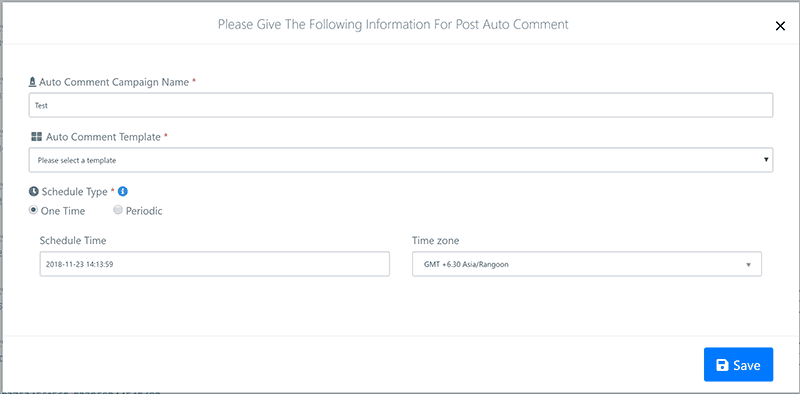This screenshot has width=800, height=394.
Task: Open the Time zone dropdown showing Asia/Rangoon
Action: [x=587, y=264]
